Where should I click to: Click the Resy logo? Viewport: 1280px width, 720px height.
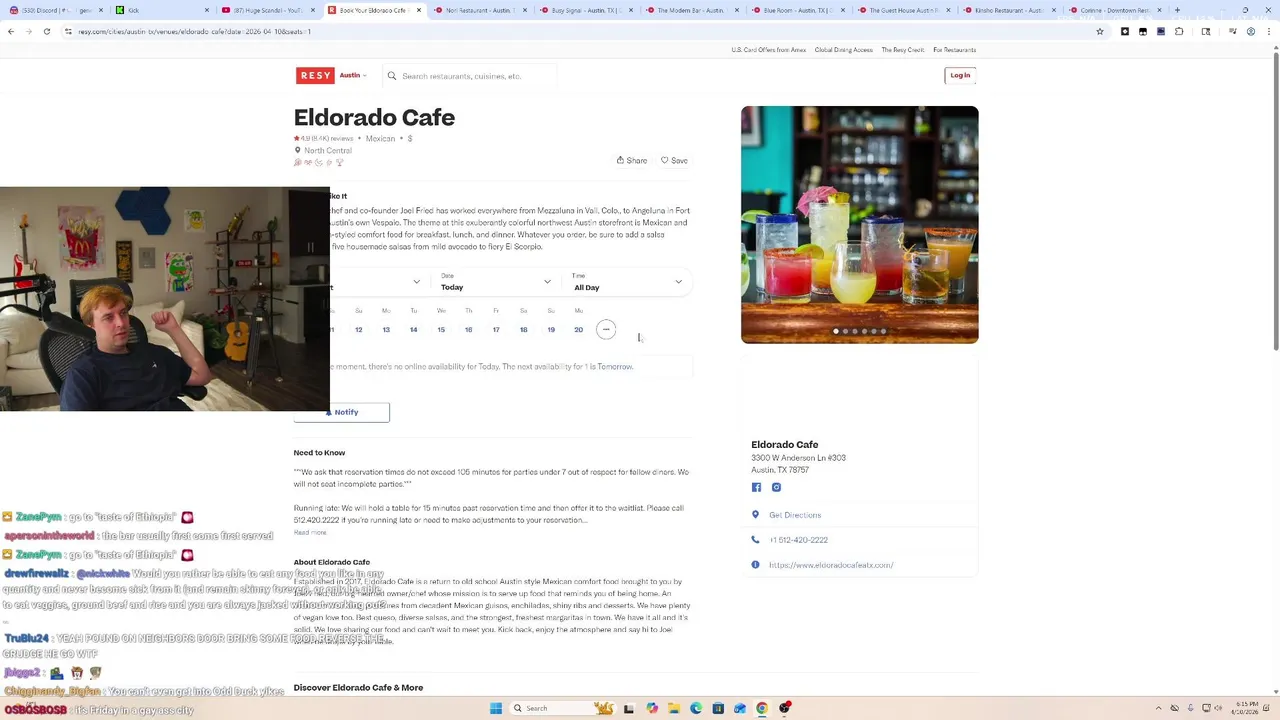315,75
